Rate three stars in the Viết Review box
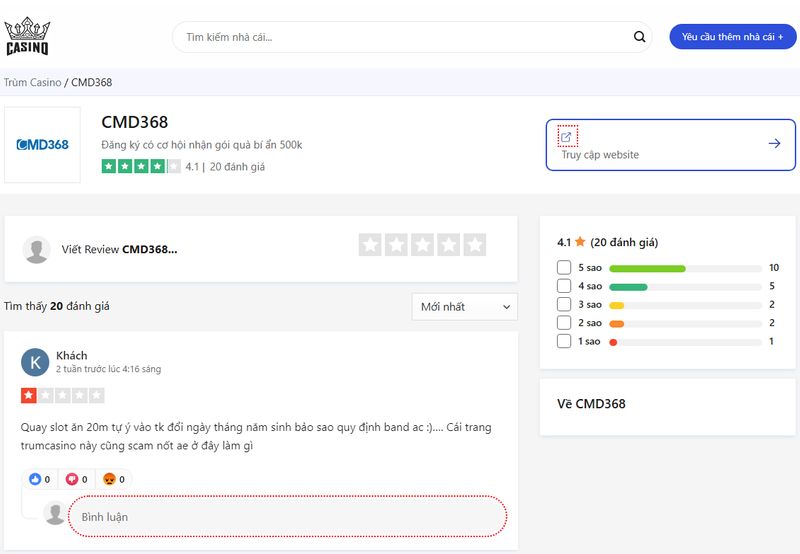 pos(422,245)
